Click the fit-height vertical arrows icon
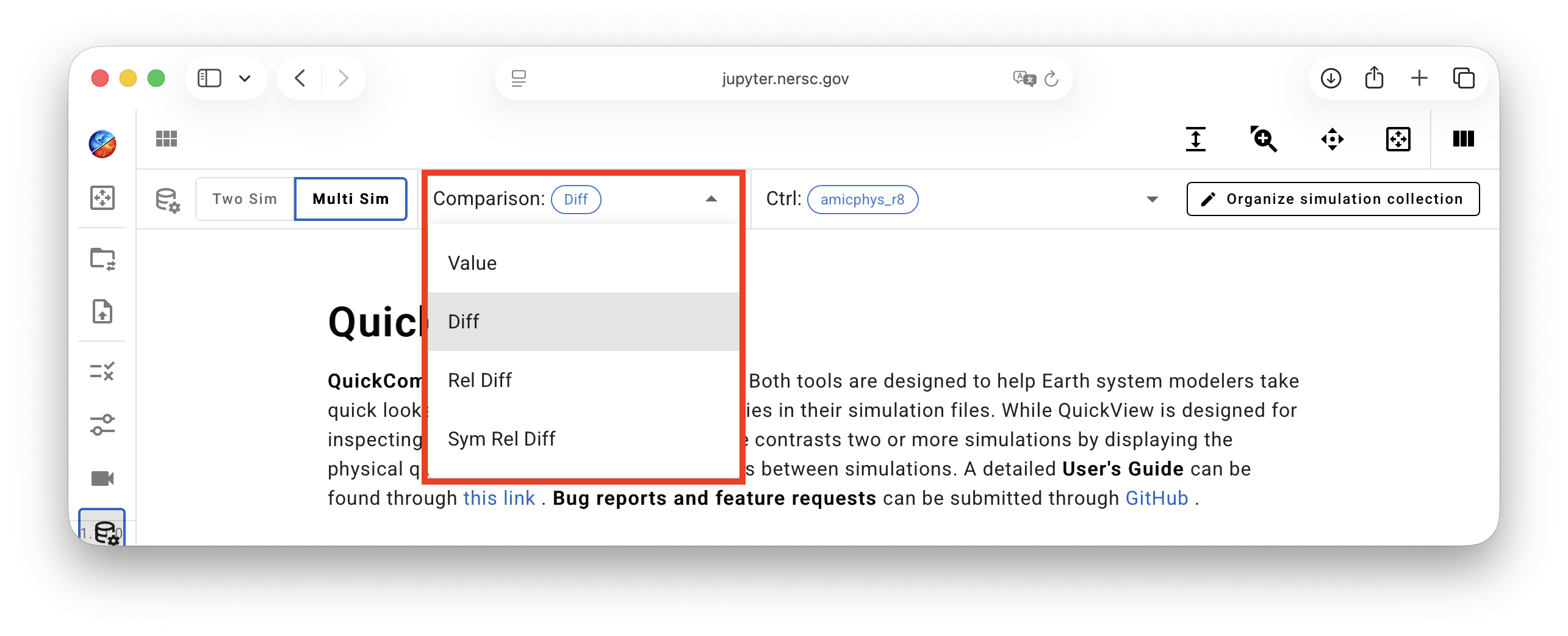 coord(1196,139)
